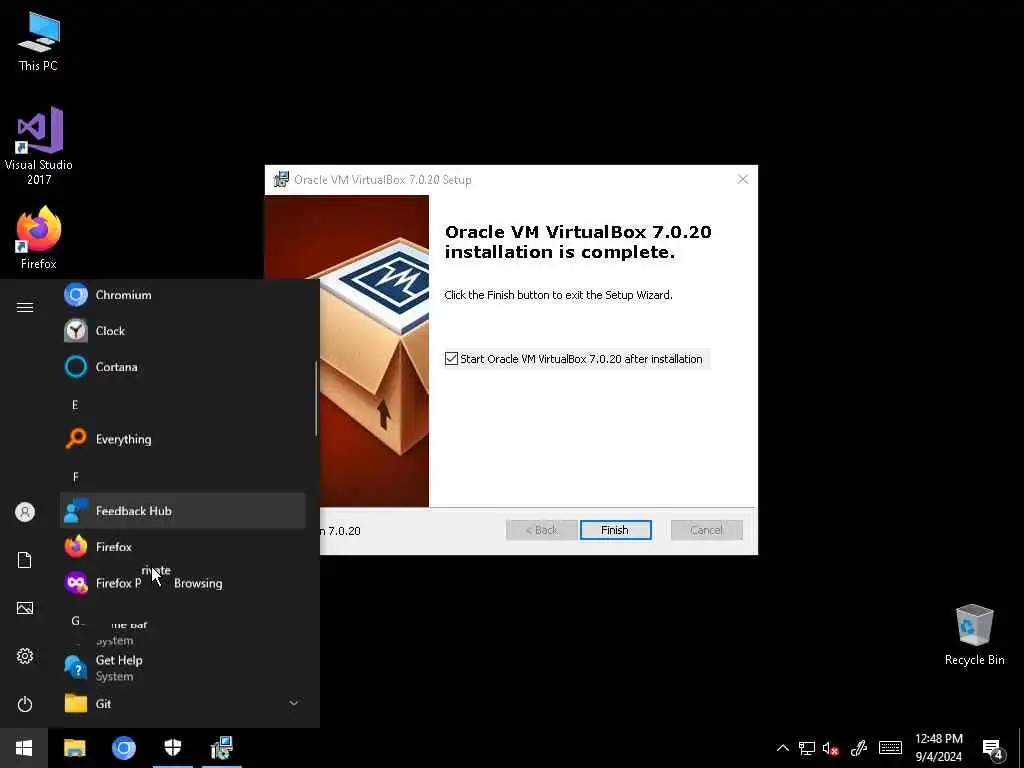Click Finish in VirtualBox Setup
The height and width of the screenshot is (768, 1024).
(615, 530)
